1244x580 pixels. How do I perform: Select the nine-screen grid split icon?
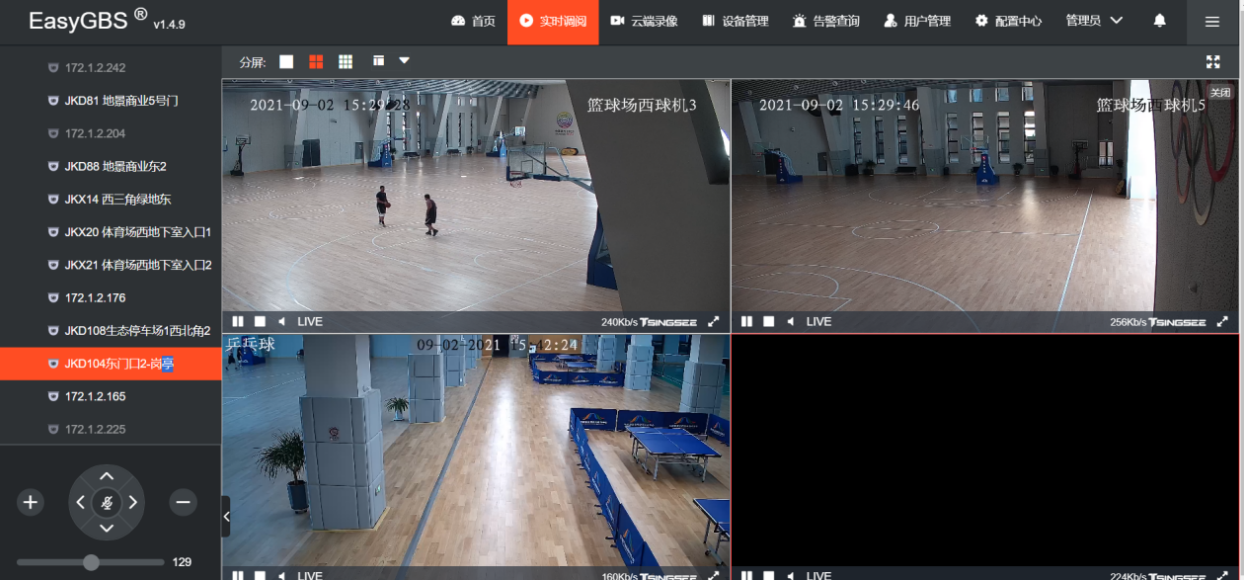pyautogui.click(x=346, y=60)
